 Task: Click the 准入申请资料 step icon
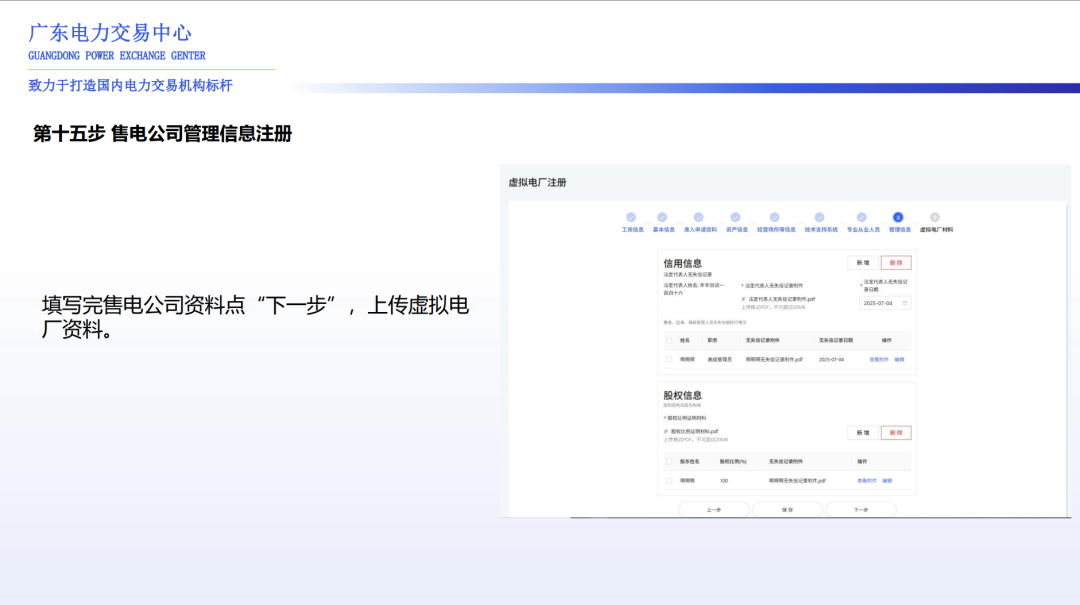point(698,216)
